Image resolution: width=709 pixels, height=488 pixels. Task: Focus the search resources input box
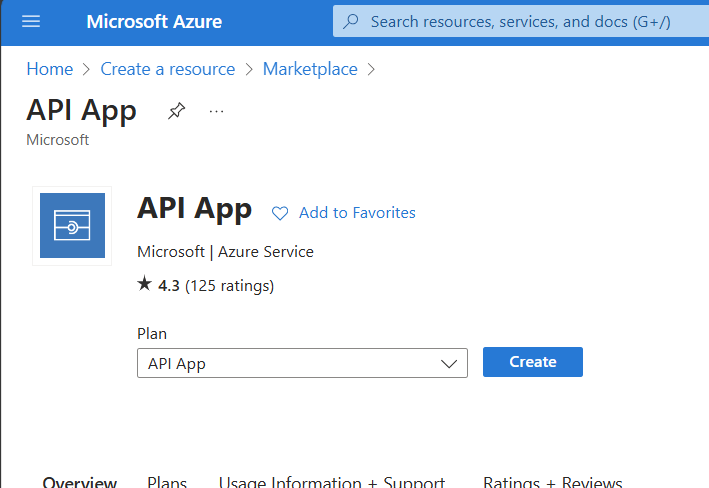coord(520,21)
